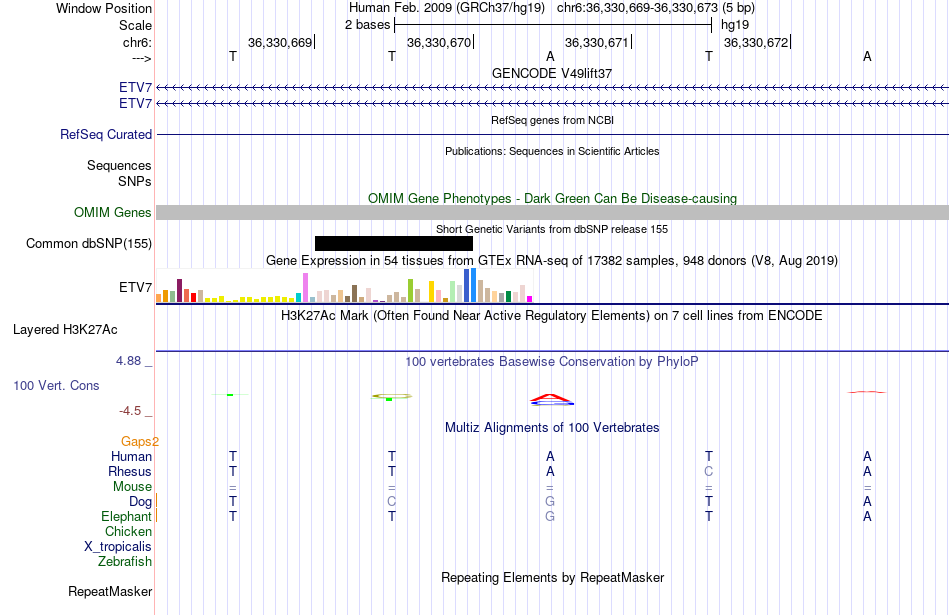
Task: Open GENCODE V49lift37 track title
Action: [552, 73]
